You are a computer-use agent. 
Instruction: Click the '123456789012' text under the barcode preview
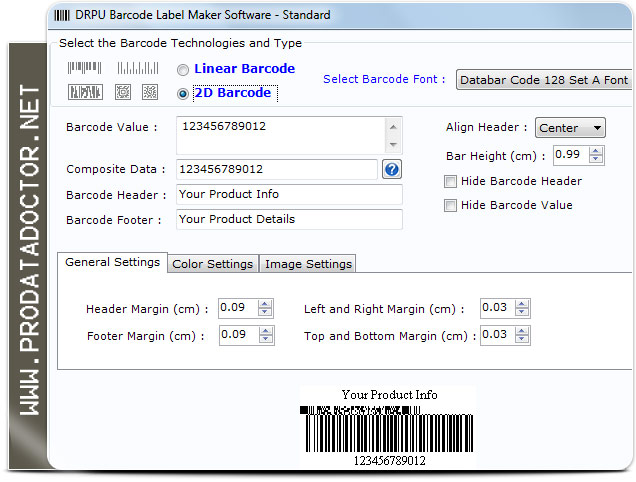389,461
